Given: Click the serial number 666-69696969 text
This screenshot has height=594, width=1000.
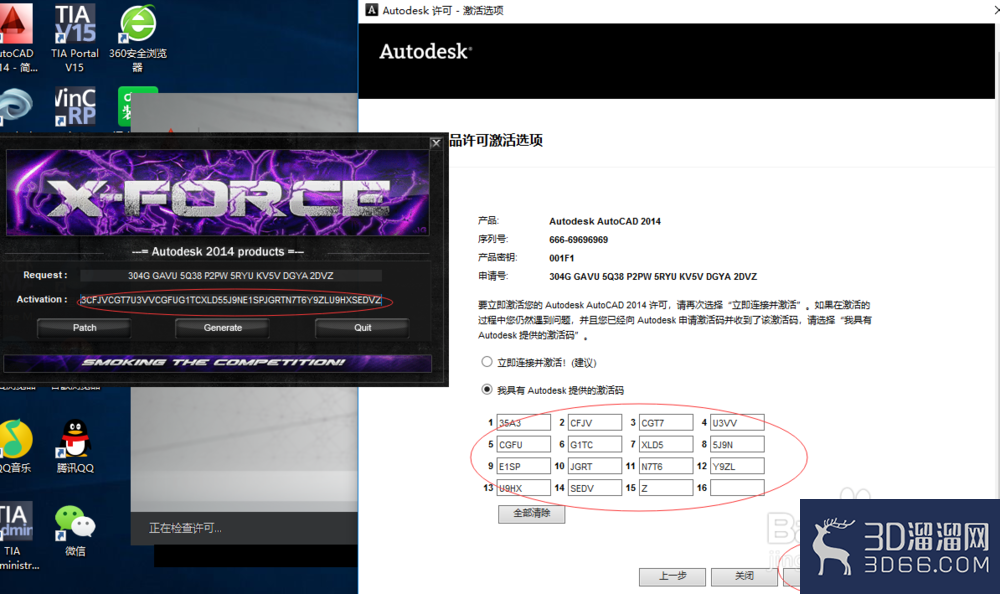Looking at the screenshot, I should [x=578, y=240].
